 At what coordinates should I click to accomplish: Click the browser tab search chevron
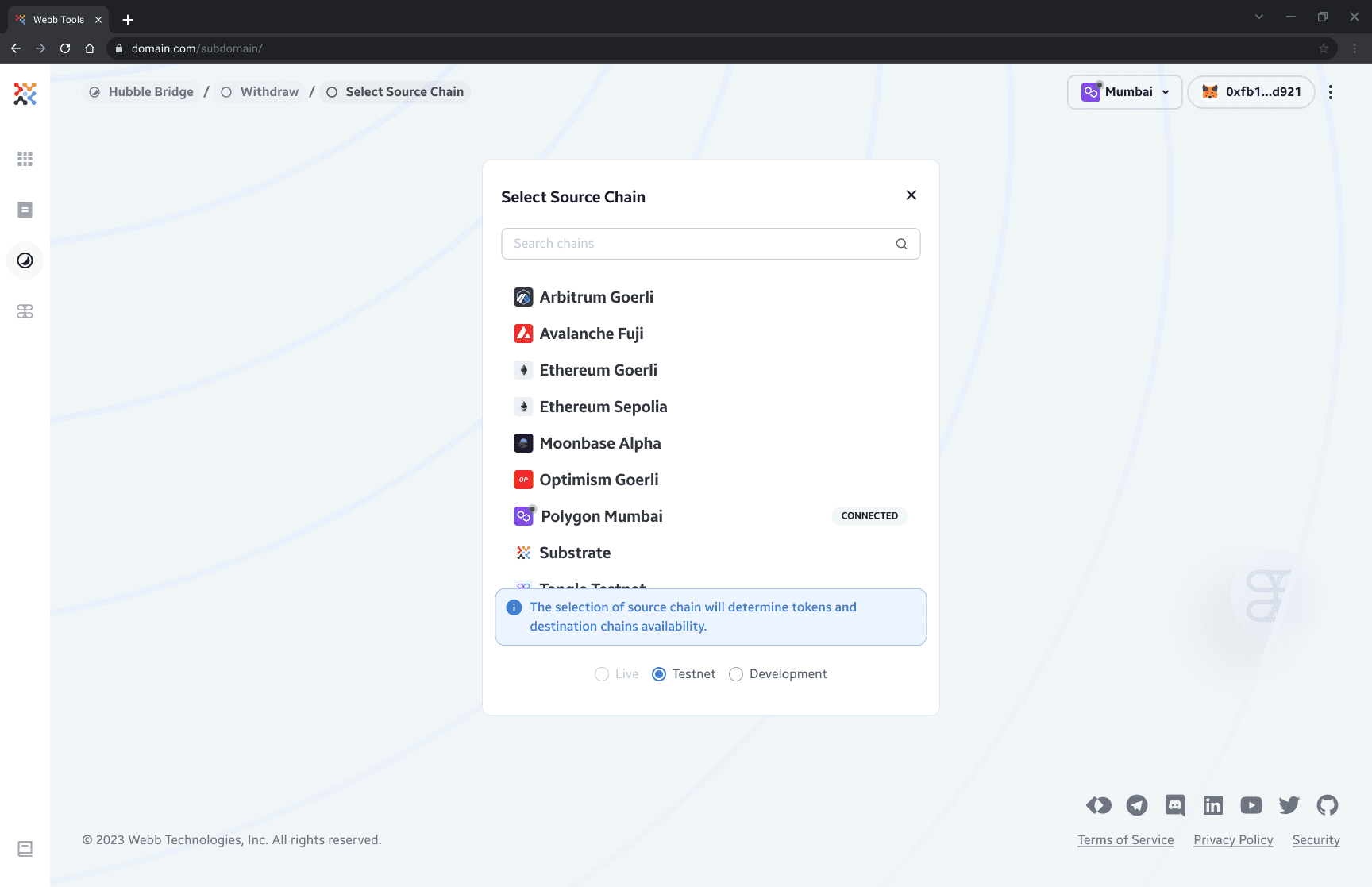1259,17
